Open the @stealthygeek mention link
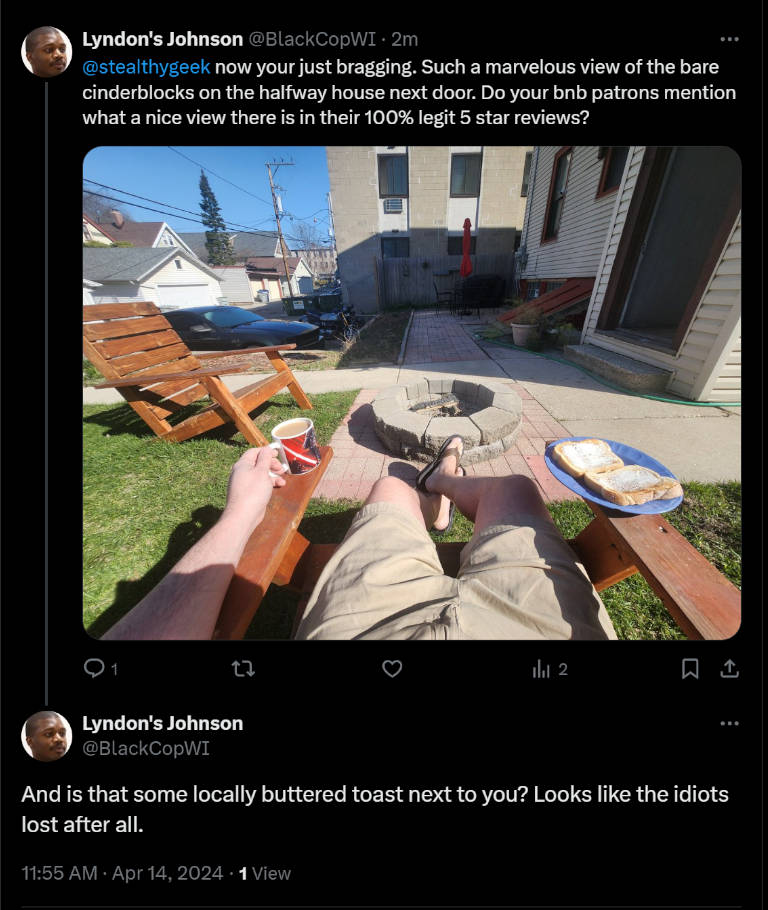Image resolution: width=768 pixels, height=910 pixels. (146, 67)
